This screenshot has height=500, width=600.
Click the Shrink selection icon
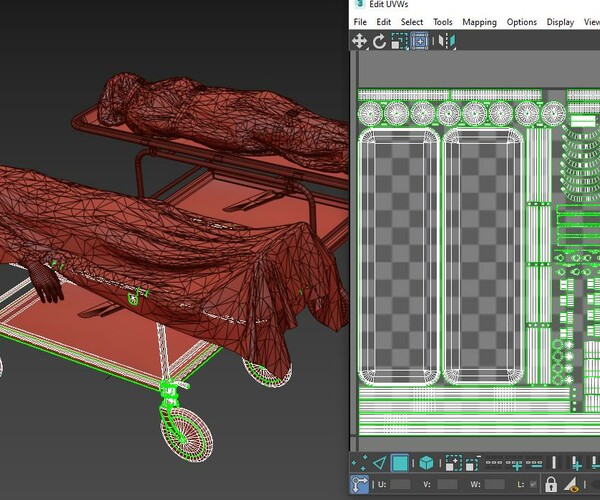pyautogui.click(x=473, y=463)
